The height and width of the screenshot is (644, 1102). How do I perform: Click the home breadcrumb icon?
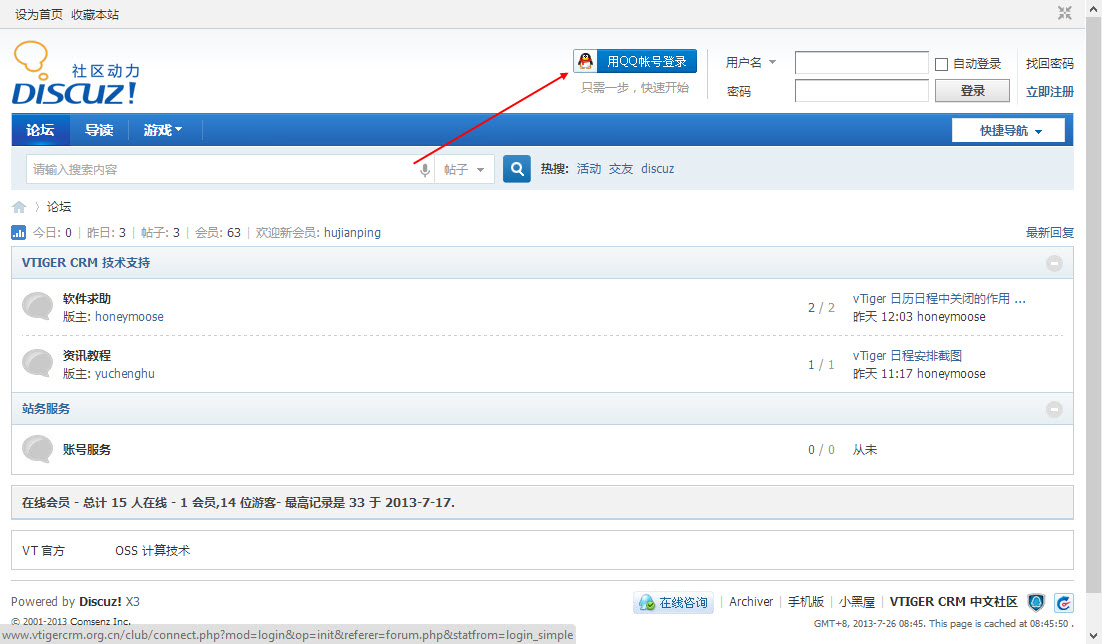click(19, 207)
